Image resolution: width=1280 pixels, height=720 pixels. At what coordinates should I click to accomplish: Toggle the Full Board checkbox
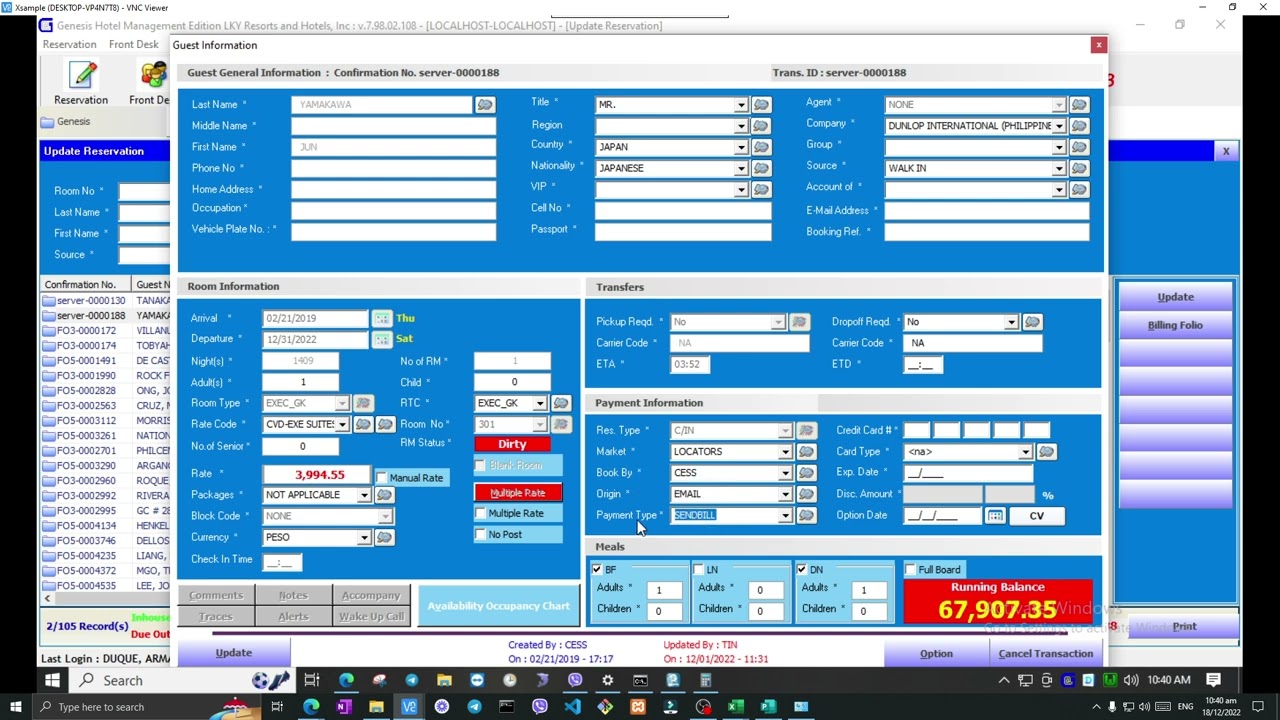click(910, 570)
